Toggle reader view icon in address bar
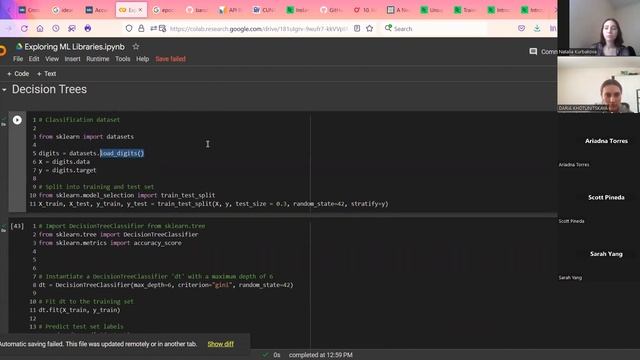This screenshot has height=360, width=640. [x=357, y=29]
